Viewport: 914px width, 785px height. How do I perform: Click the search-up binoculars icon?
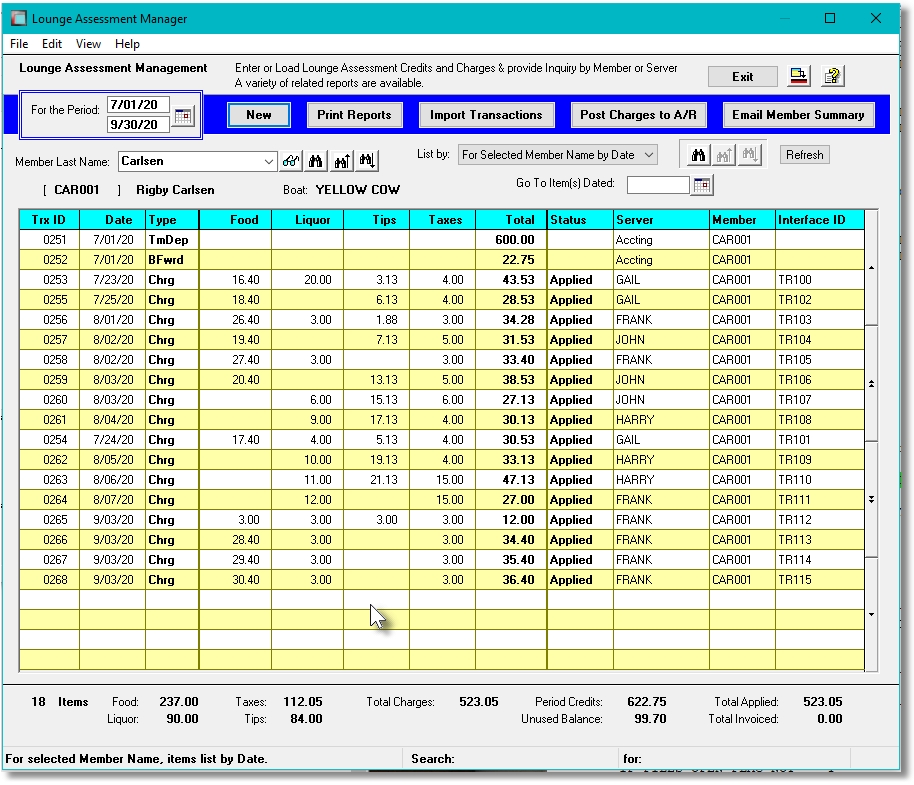342,161
